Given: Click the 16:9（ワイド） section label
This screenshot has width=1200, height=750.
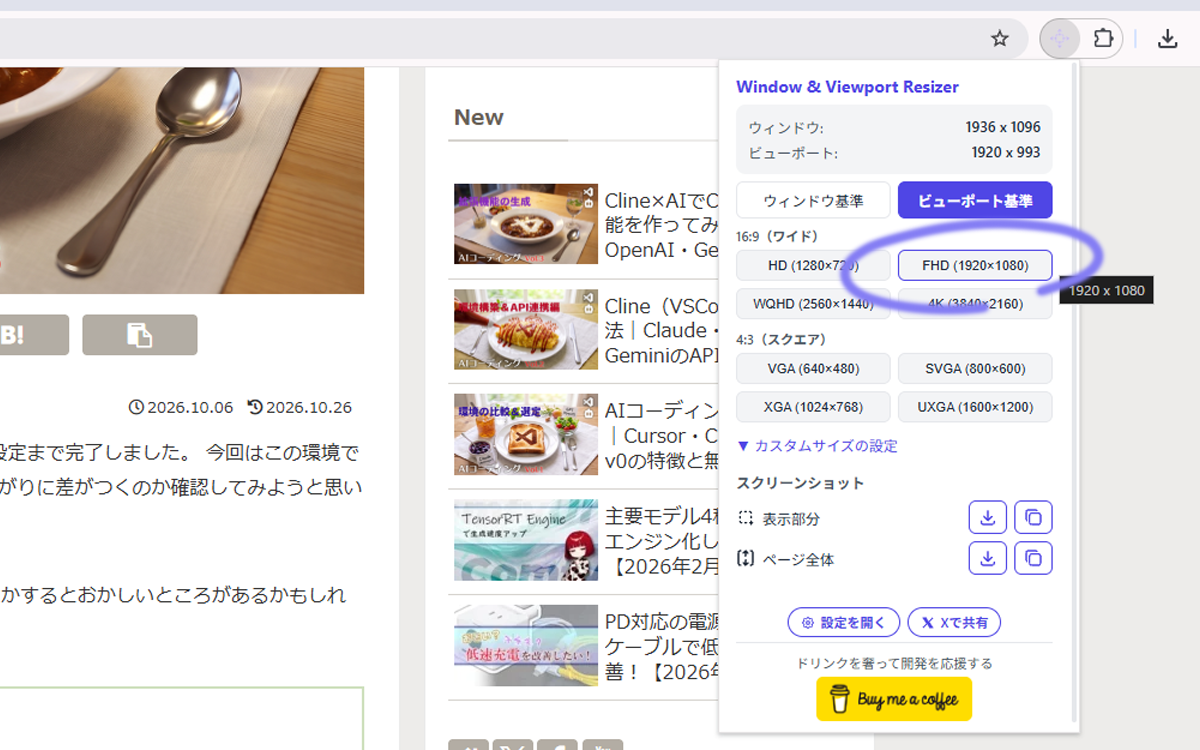Looking at the screenshot, I should pyautogui.click(x=777, y=236).
